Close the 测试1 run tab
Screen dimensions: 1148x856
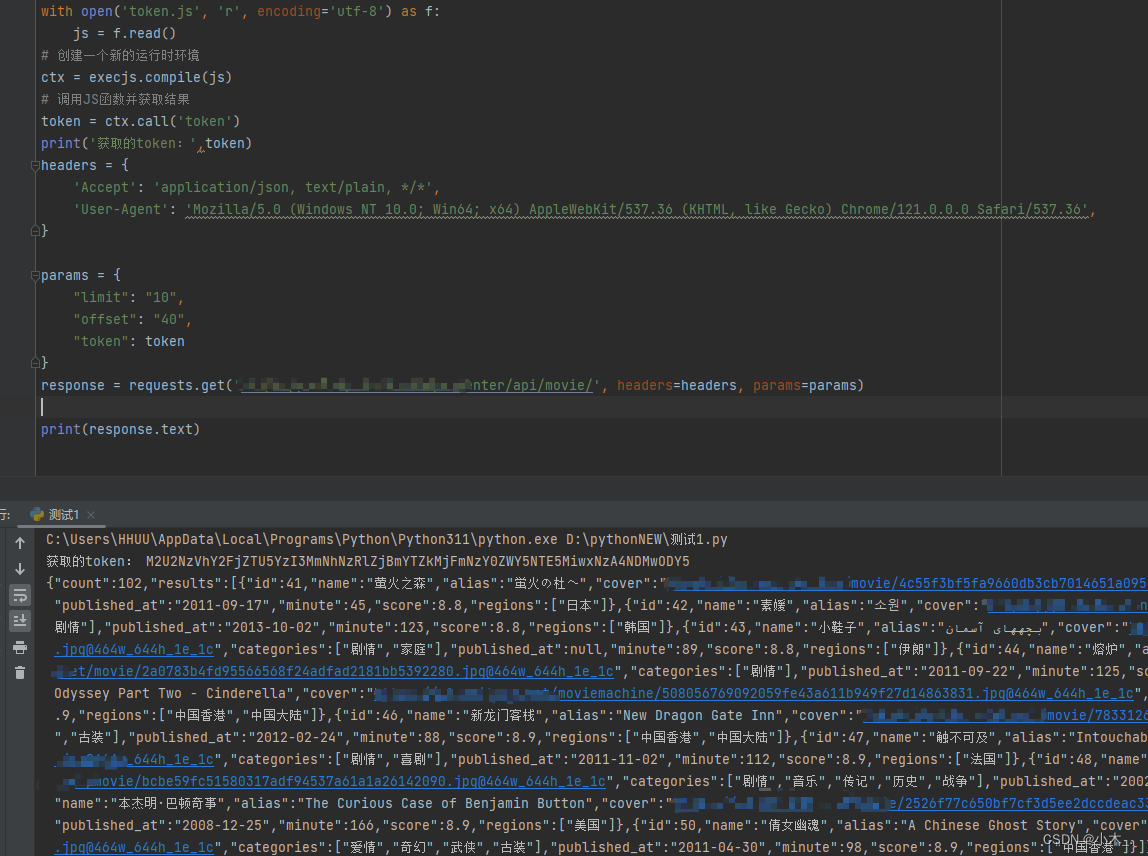coord(91,515)
